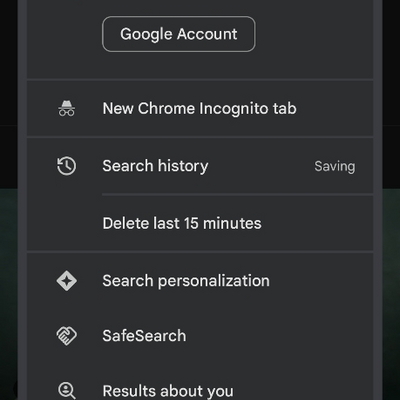Click empty row space right of SafeSearch

click(x=279, y=336)
